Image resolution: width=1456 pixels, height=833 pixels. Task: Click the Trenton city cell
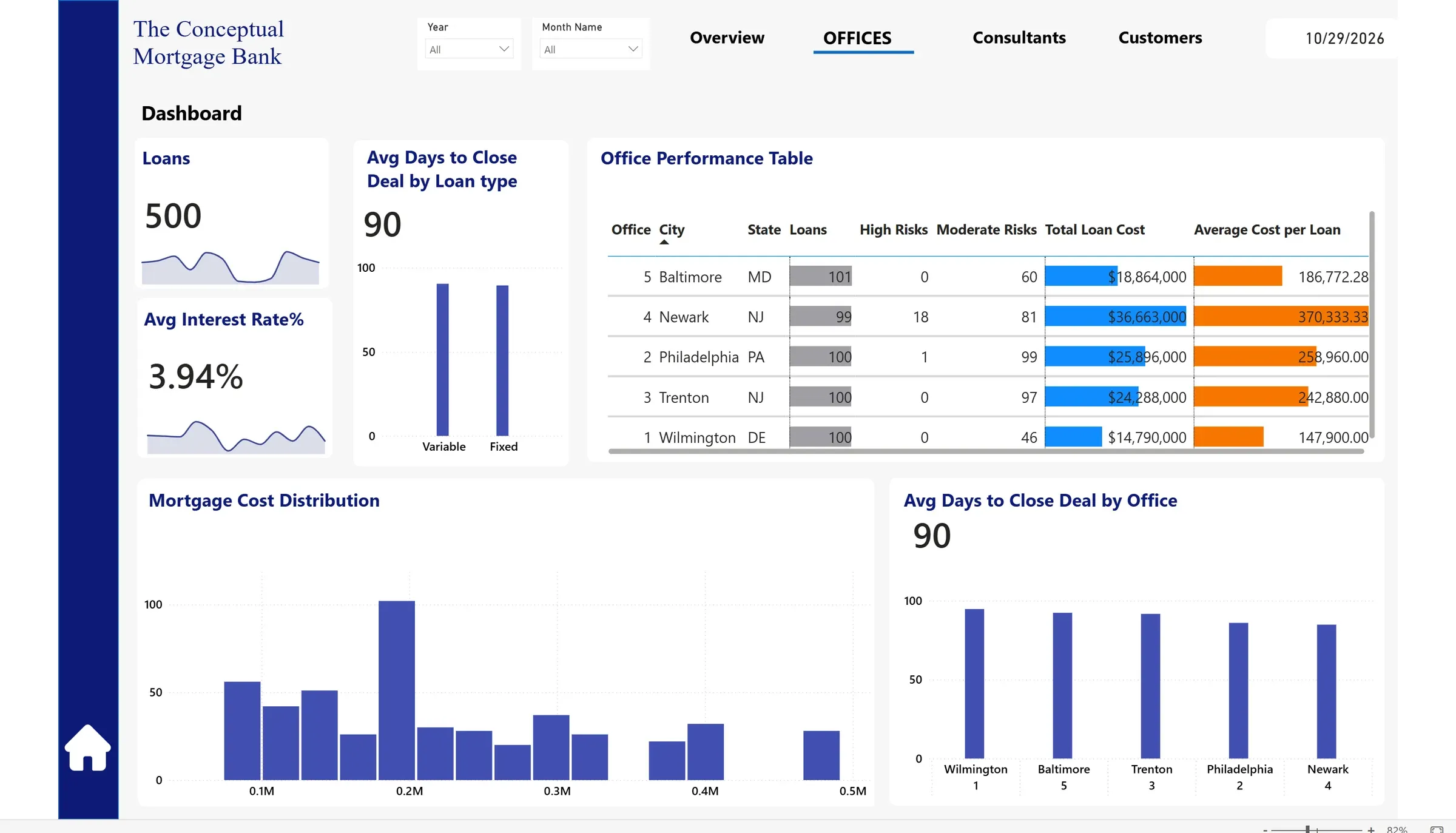[x=684, y=398]
